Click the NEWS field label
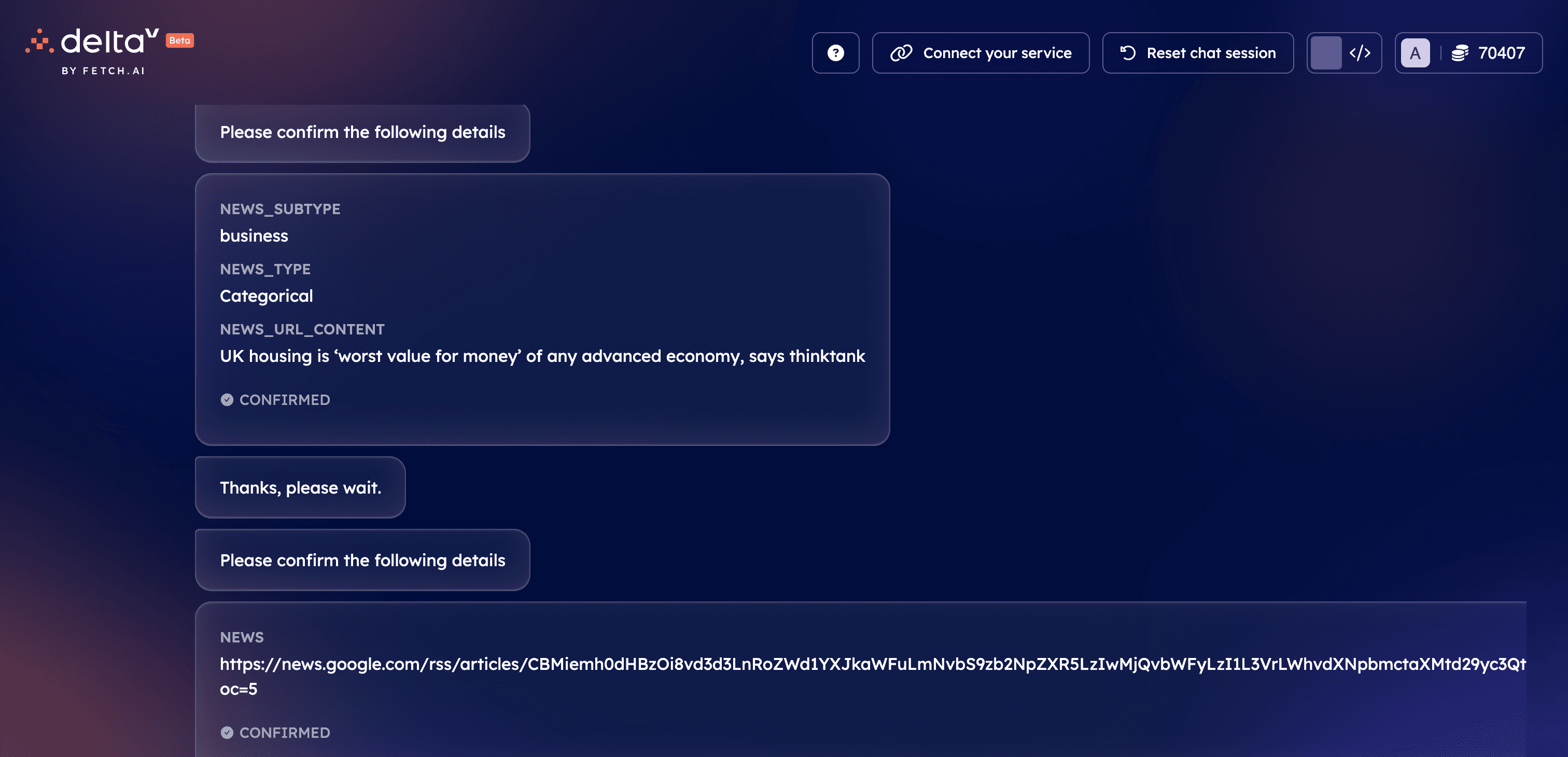Screen dimensions: 1568x757 coord(242,637)
